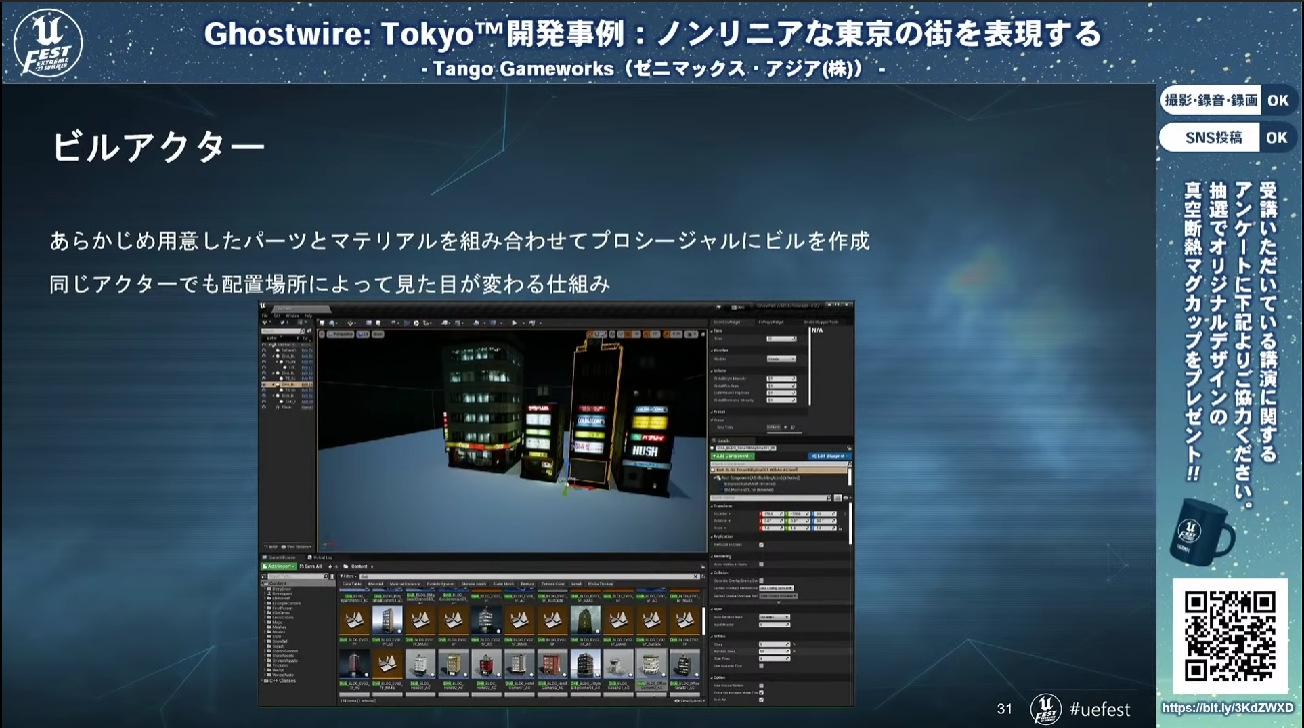
Task: Click the Play button in Unreal toolbar
Action: point(514,323)
